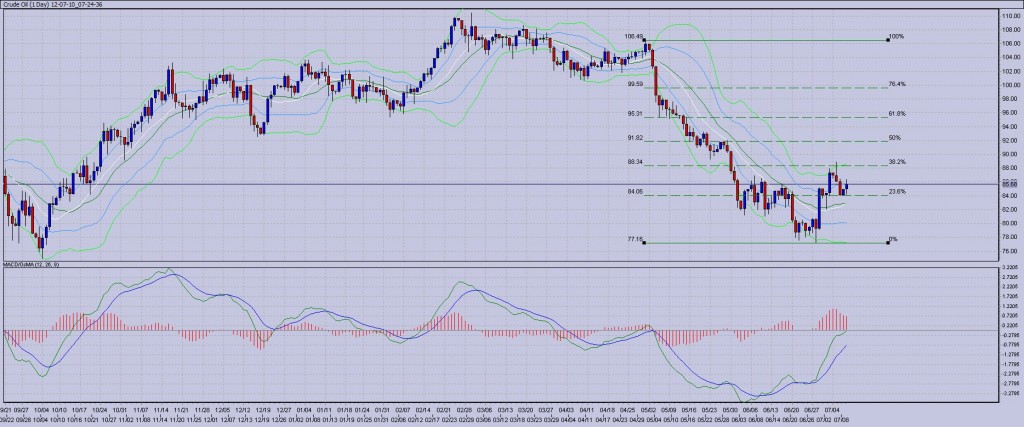The image size is (1024, 427).
Task: Click the MACD/OsMA indicator label
Action: pyautogui.click(x=31, y=264)
